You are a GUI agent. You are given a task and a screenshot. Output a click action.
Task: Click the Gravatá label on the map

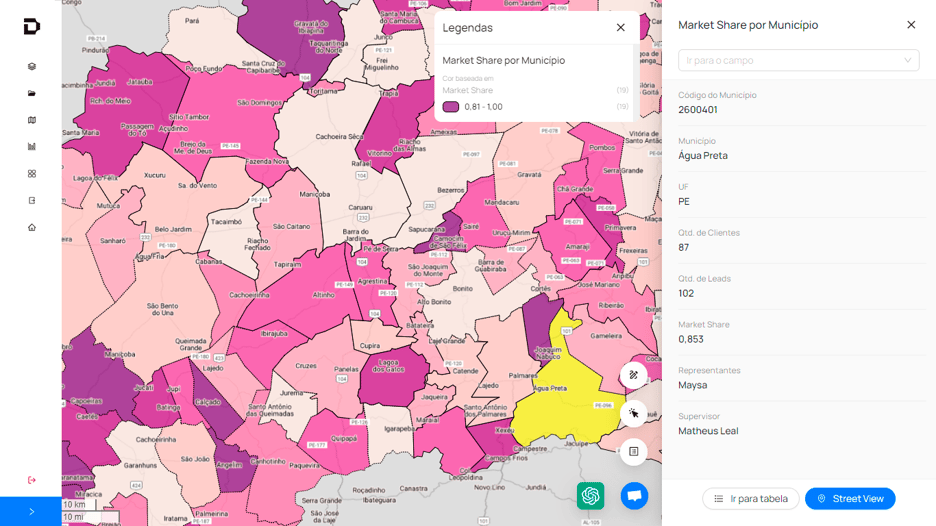click(529, 174)
